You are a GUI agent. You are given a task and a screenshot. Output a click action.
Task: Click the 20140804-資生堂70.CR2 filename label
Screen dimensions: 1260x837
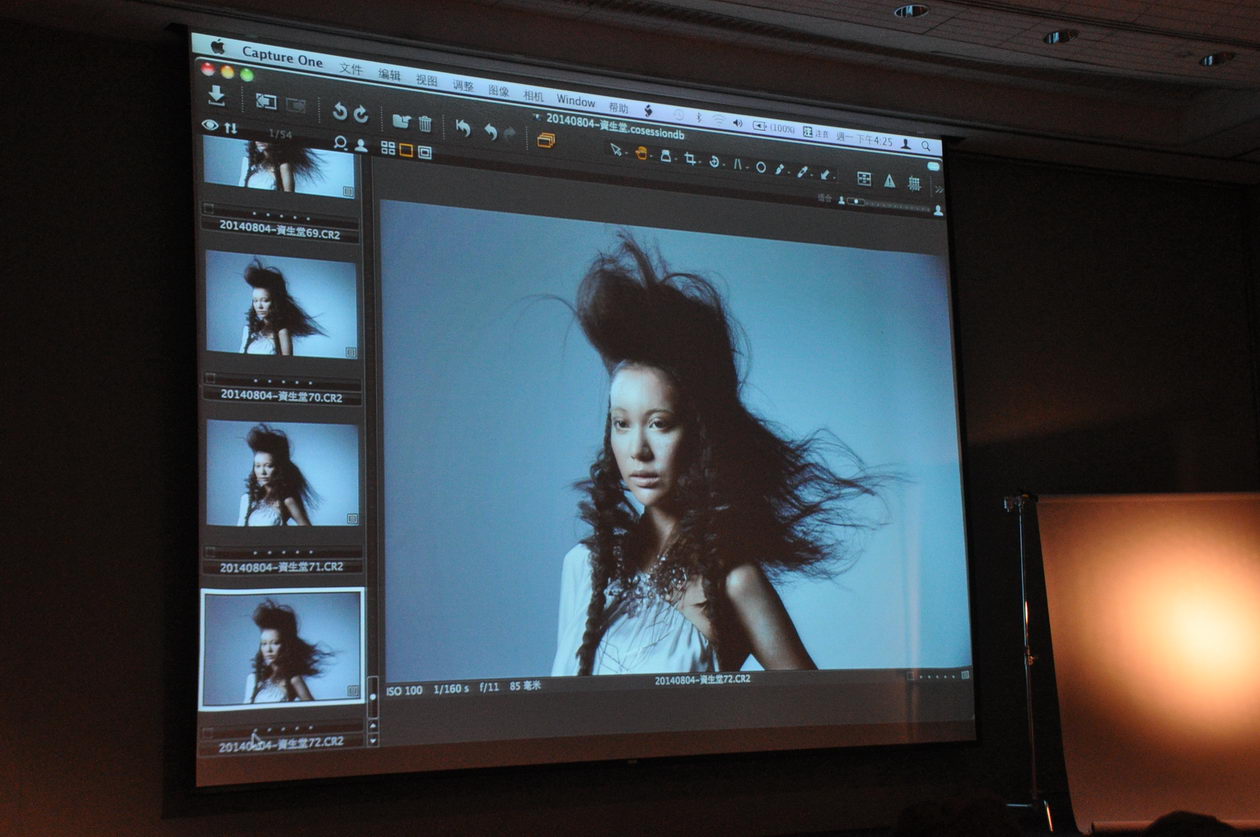point(282,397)
